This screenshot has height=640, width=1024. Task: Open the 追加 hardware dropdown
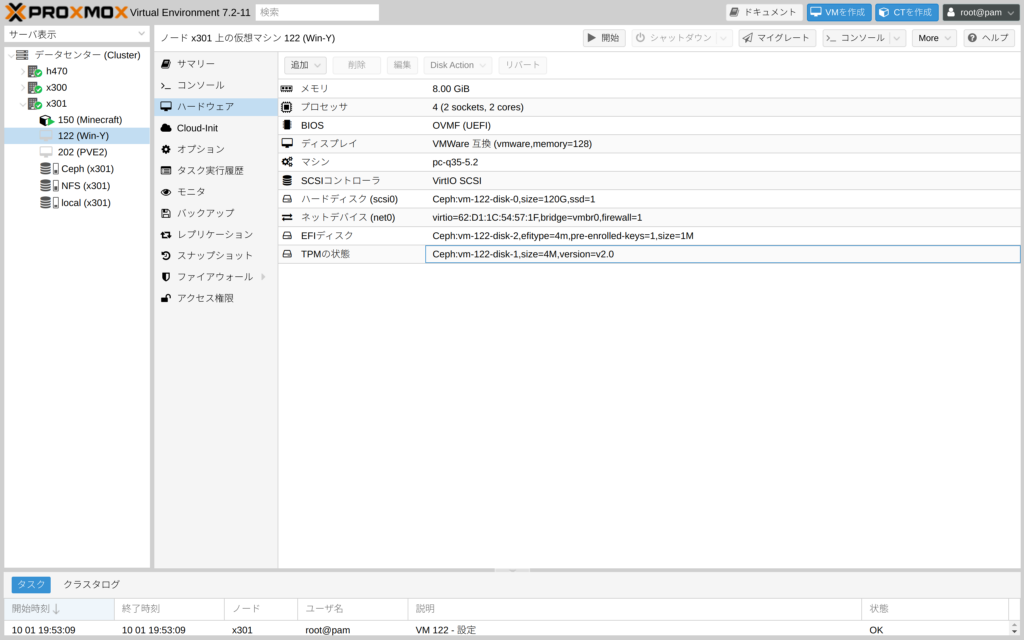pos(305,65)
